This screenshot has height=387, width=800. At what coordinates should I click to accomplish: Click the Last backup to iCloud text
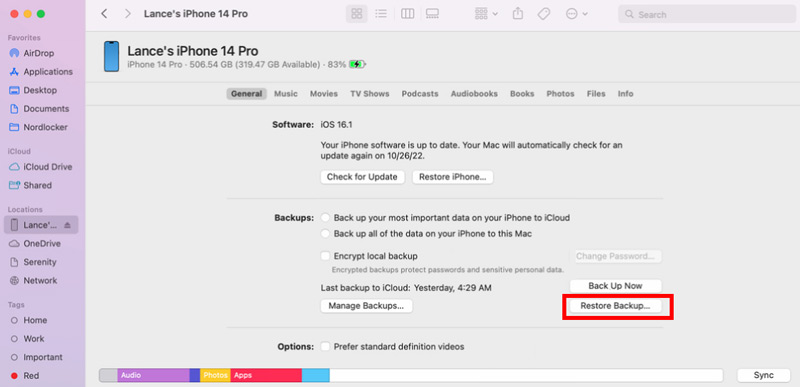point(406,288)
